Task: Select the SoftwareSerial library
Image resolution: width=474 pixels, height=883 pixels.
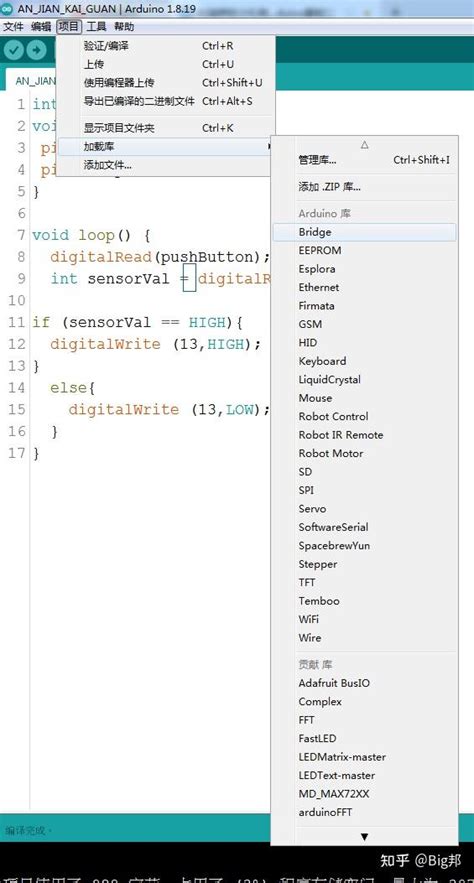Action: tap(364, 527)
